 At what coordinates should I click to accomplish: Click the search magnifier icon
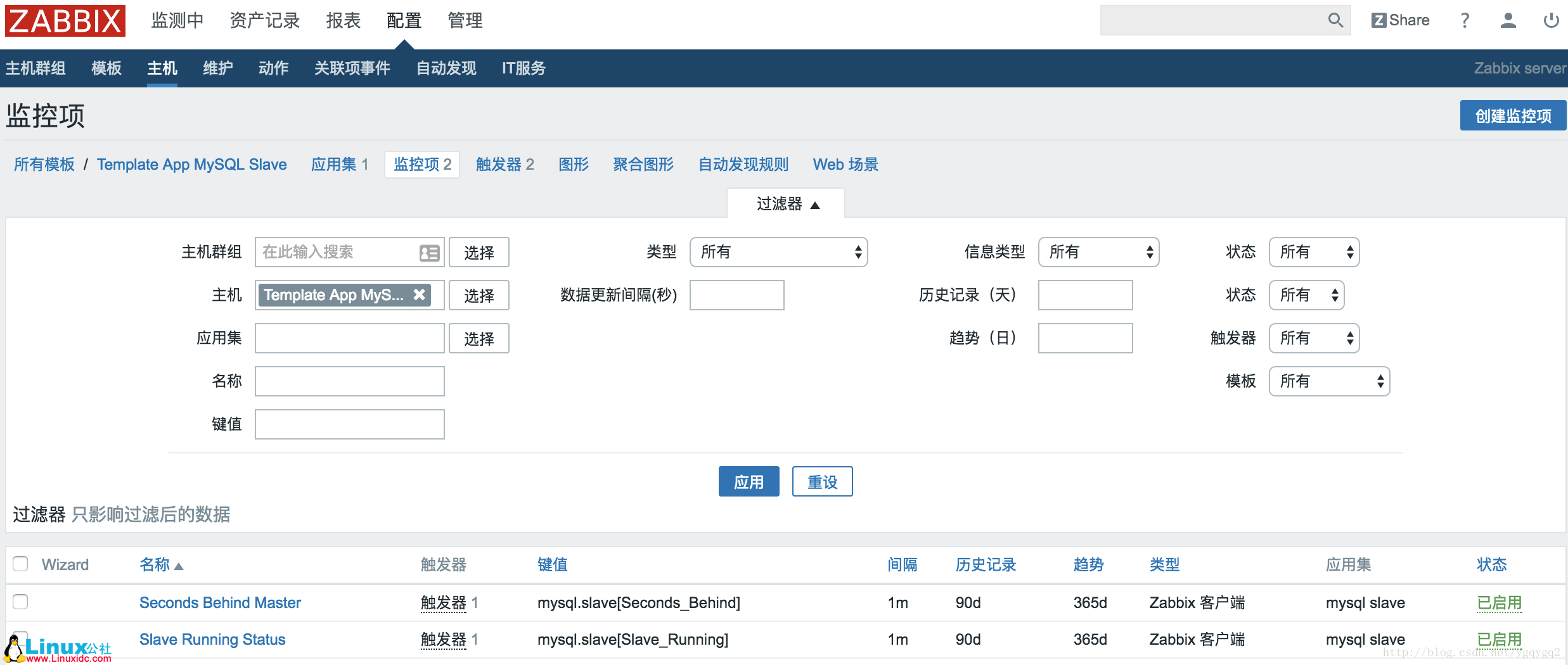(x=1335, y=20)
